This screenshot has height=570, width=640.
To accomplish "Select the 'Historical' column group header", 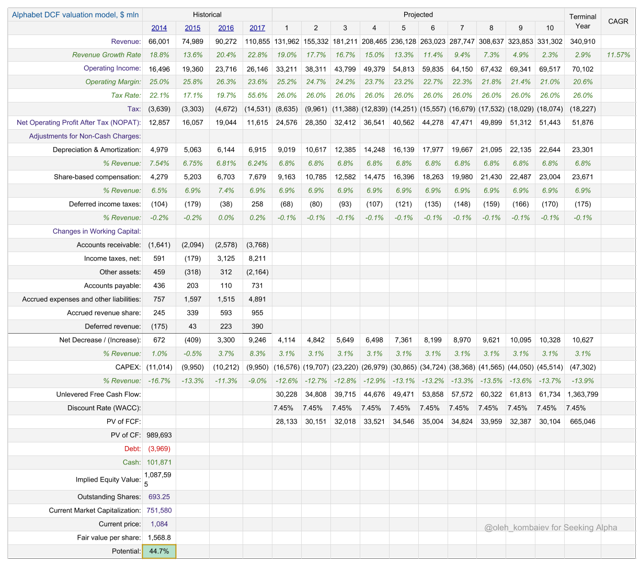I will point(207,15).
